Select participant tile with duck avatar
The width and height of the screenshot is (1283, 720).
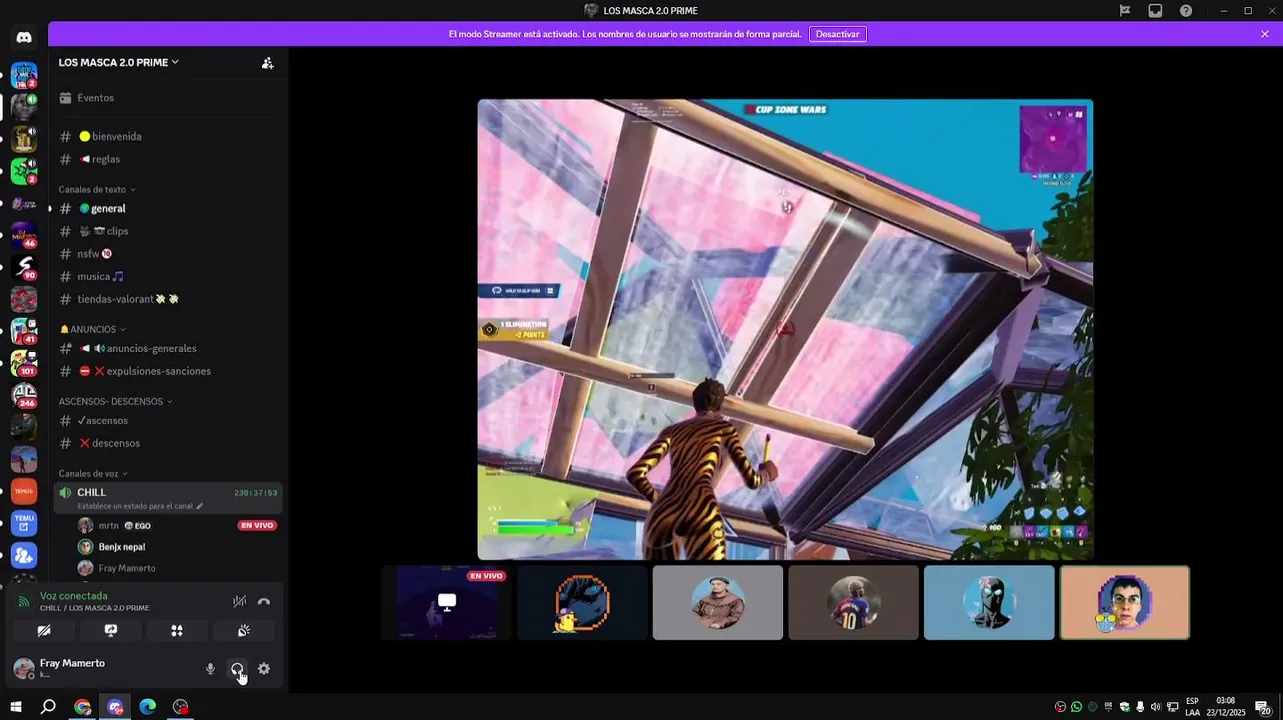click(x=582, y=602)
